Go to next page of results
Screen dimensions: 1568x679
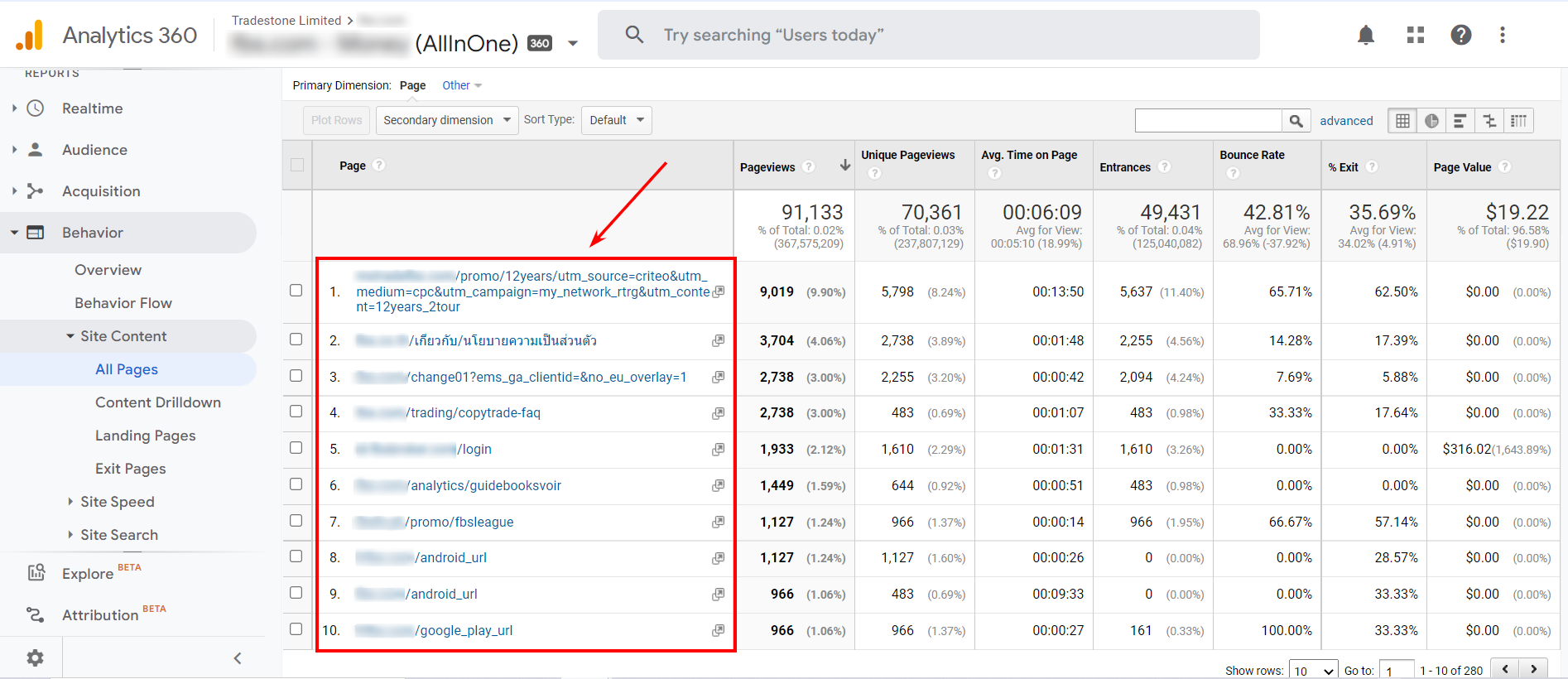pos(1534,669)
